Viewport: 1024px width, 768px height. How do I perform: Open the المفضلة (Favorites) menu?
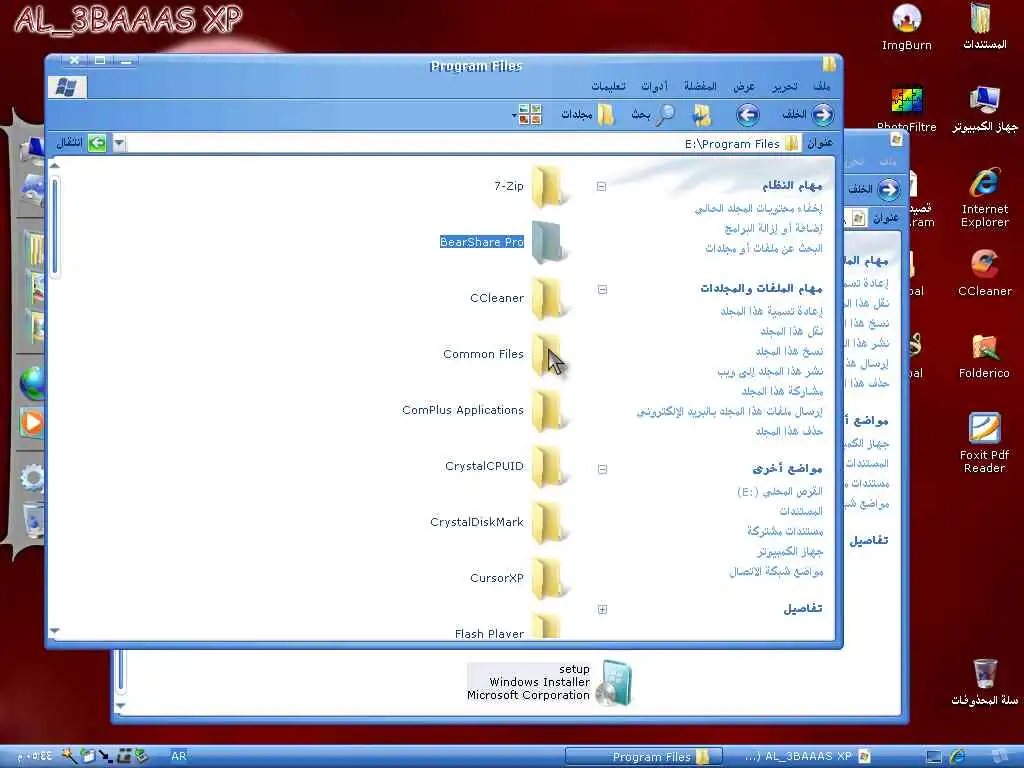pos(700,86)
